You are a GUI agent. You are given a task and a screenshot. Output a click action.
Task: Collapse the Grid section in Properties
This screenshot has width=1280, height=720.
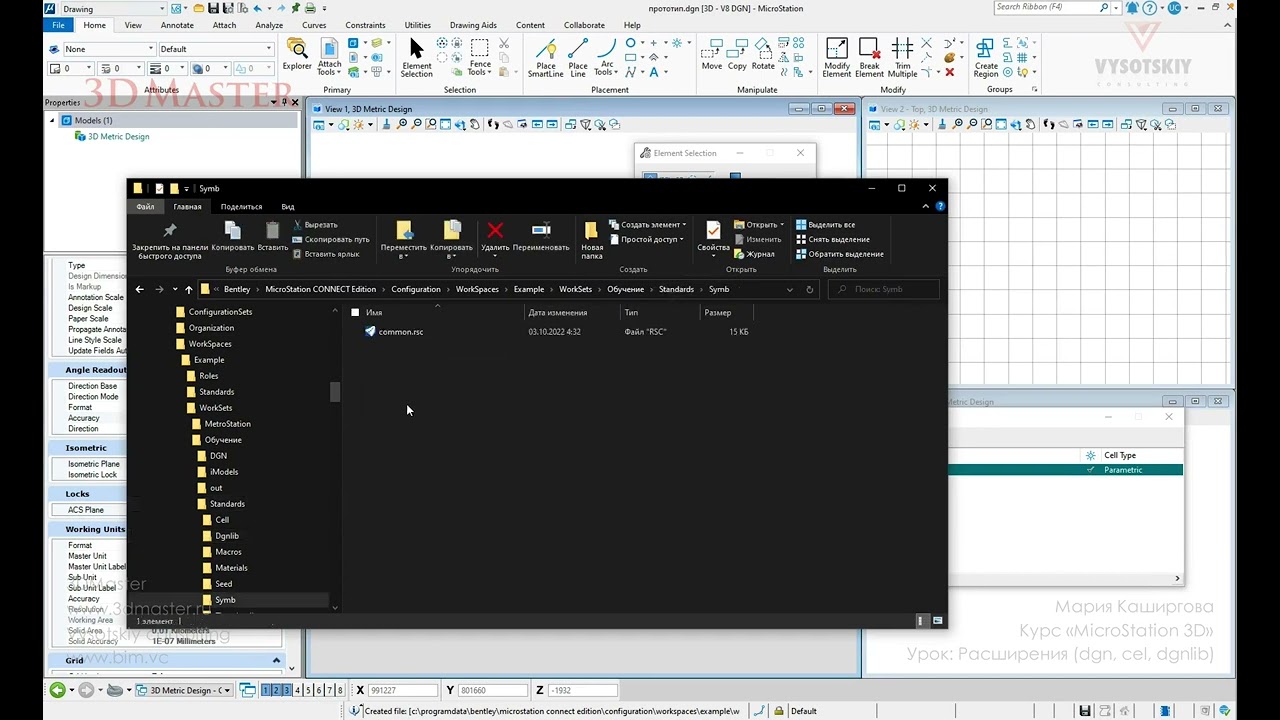point(276,660)
